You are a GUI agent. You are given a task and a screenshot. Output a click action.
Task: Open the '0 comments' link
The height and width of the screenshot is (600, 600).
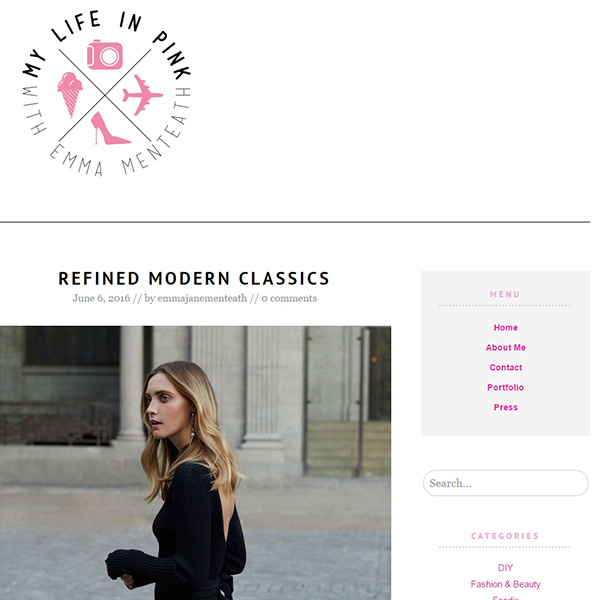(289, 298)
